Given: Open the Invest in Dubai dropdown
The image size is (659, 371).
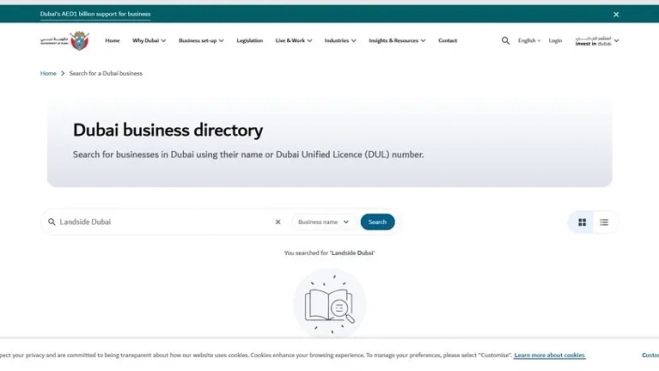Looking at the screenshot, I should pos(597,41).
